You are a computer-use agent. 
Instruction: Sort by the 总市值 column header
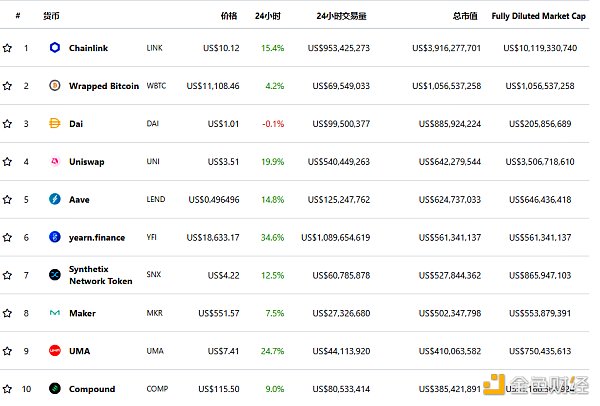pos(465,17)
